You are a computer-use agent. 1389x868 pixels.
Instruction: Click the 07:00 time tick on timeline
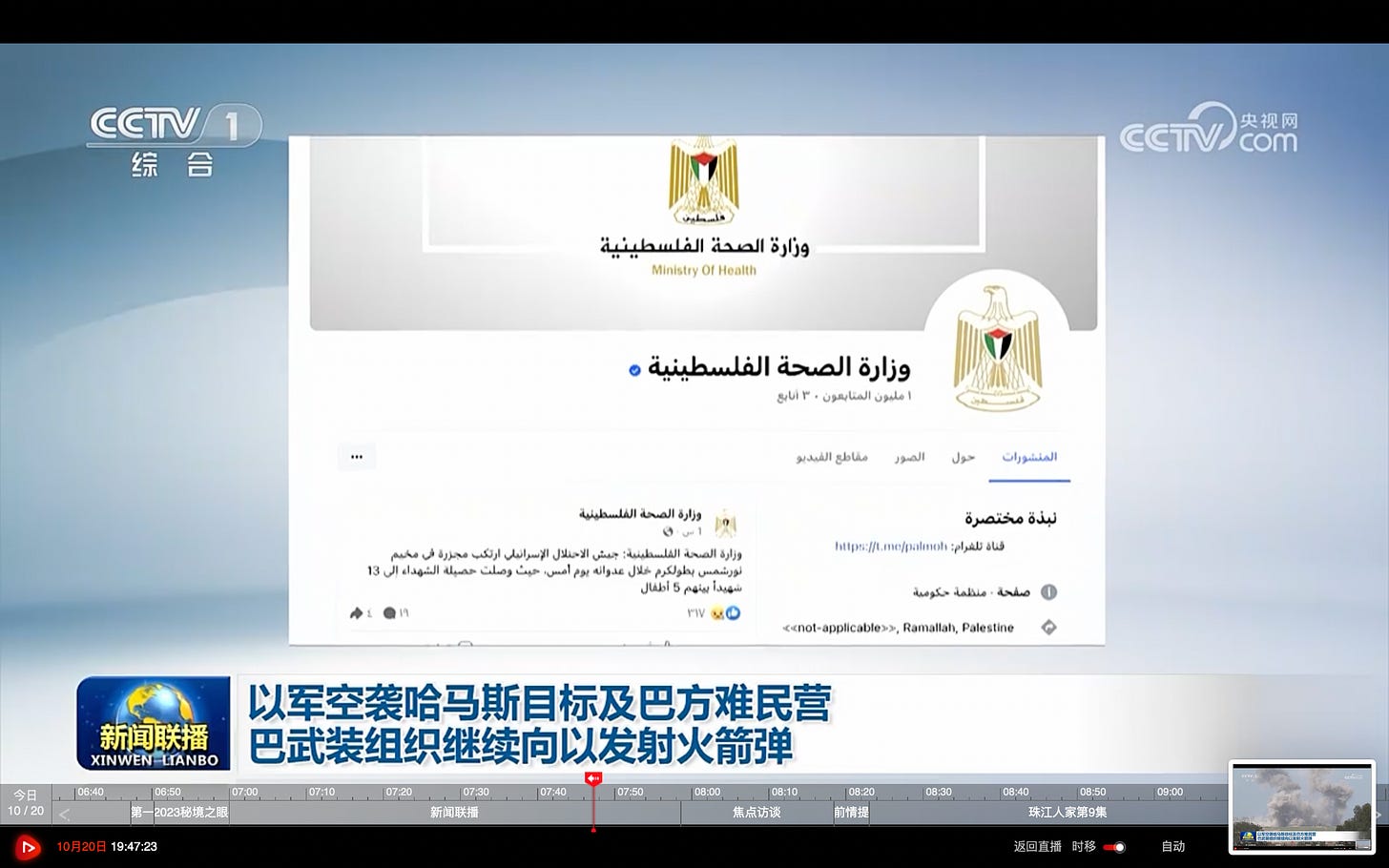245,793
